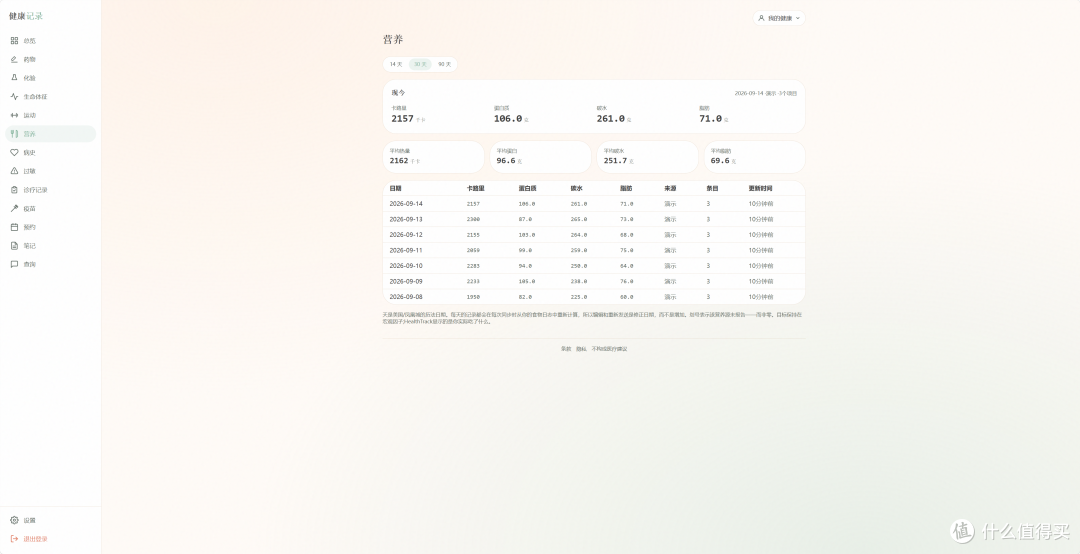The width and height of the screenshot is (1080, 554).
Task: Open the medications pencil icon in the sidebar
Action: click(14, 59)
